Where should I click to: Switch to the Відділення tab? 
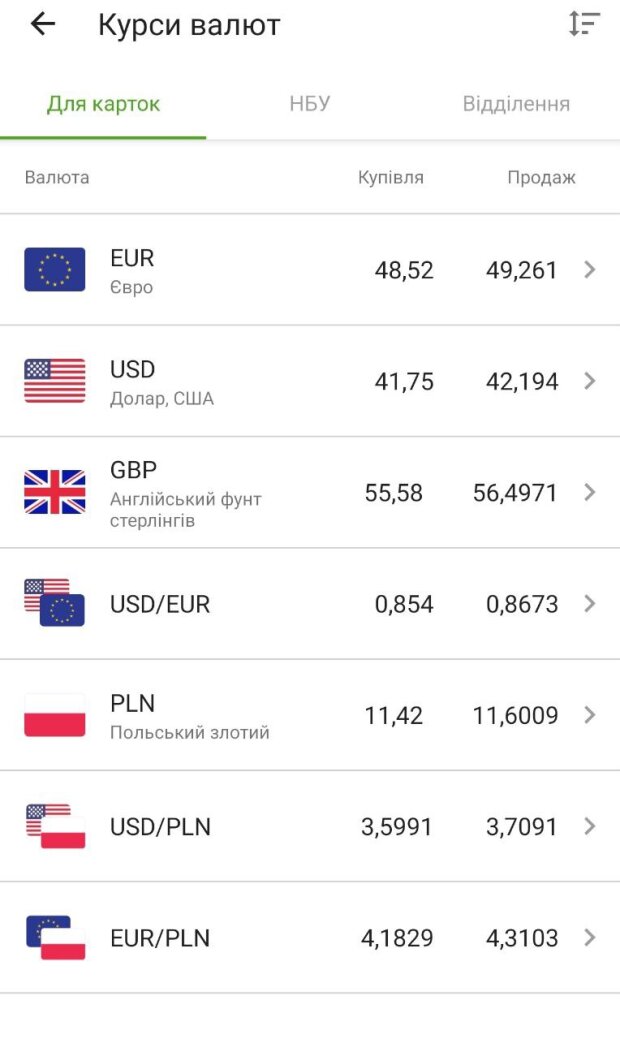(x=516, y=104)
